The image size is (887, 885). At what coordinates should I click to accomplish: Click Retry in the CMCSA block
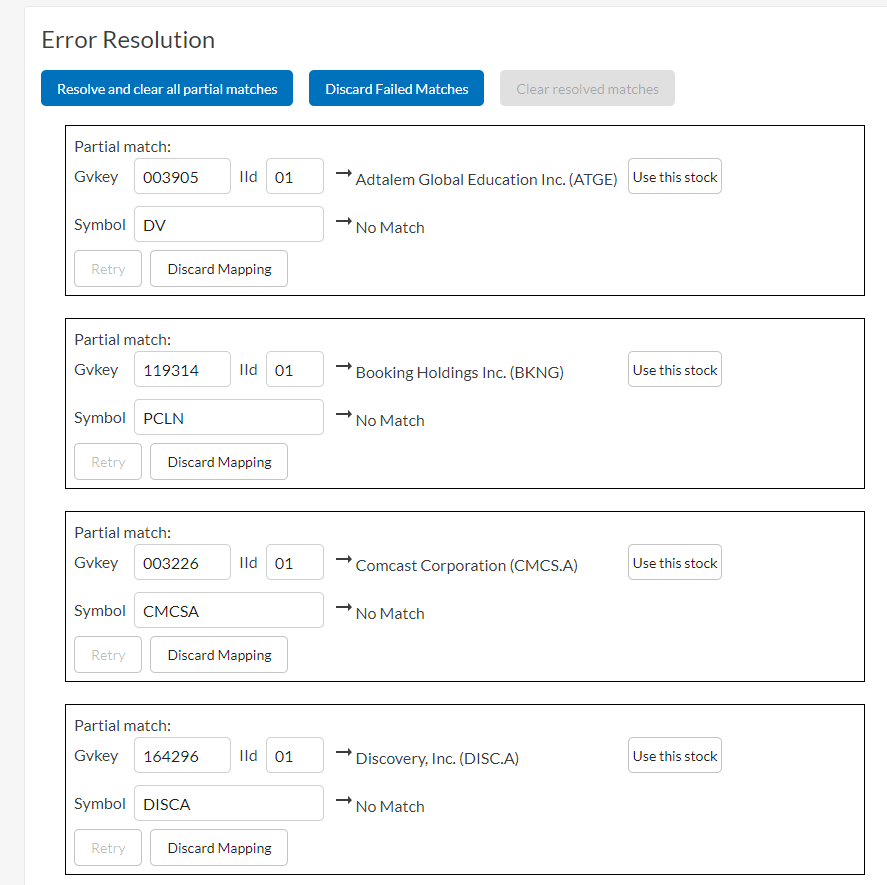[x=108, y=655]
